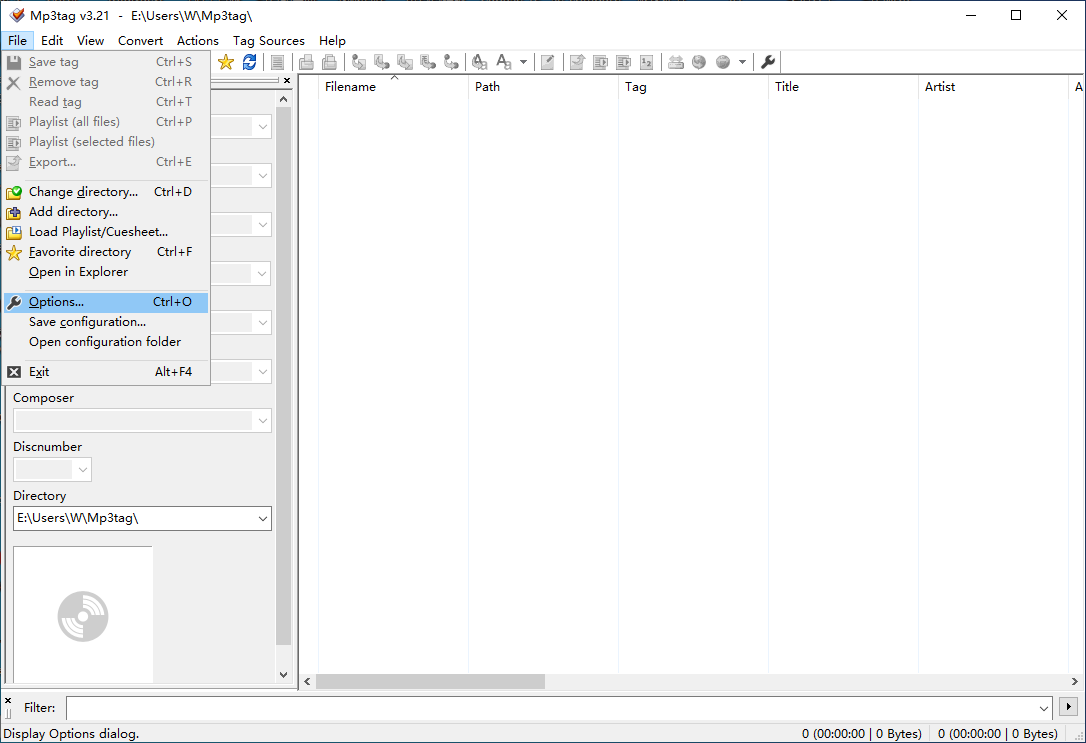
Task: Click the Tag - Filename converter toolbar icon
Action: (359, 62)
